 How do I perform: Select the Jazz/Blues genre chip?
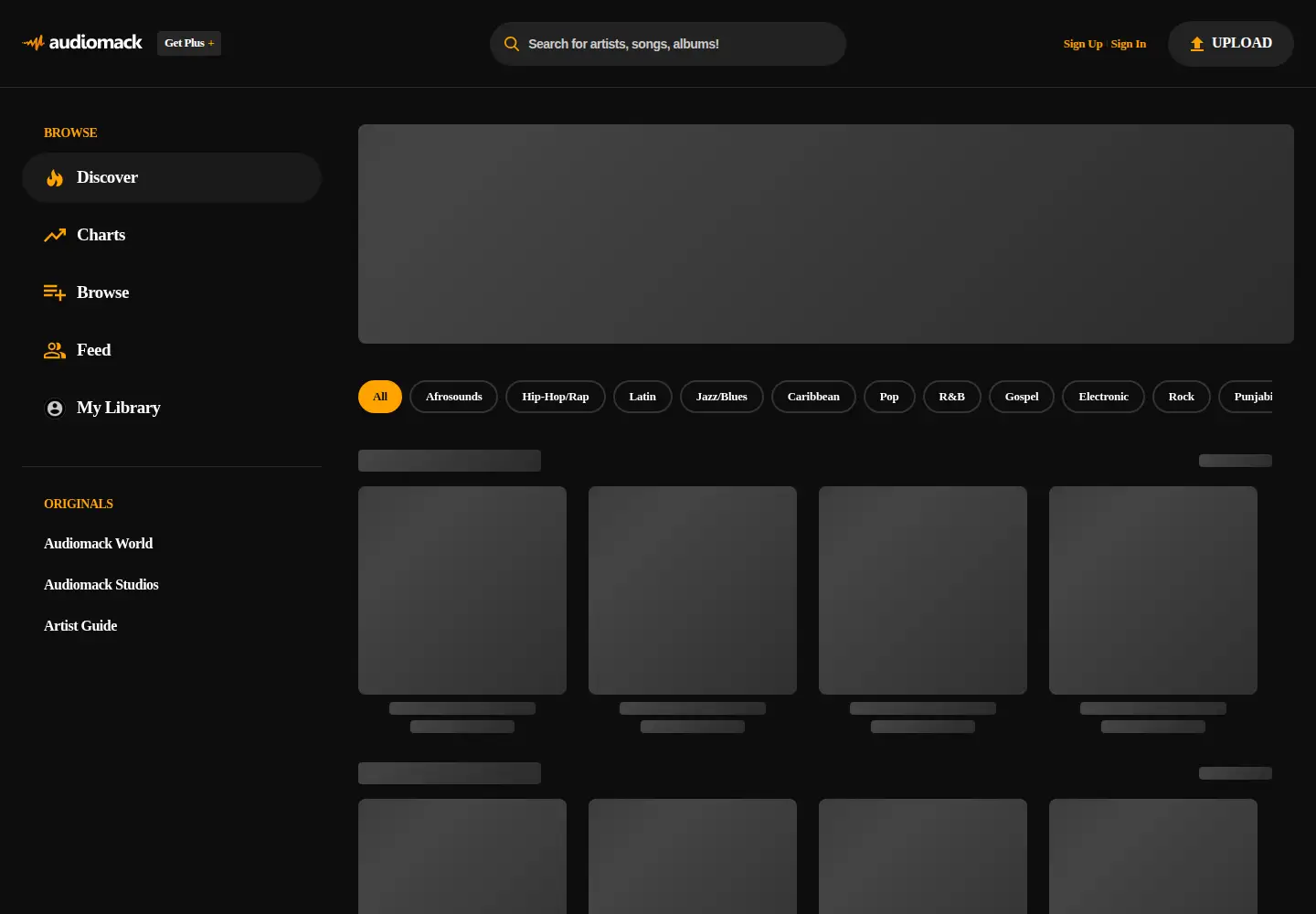point(722,397)
